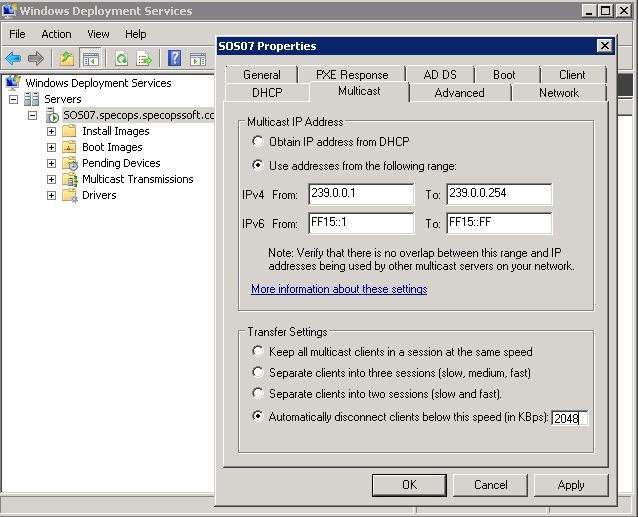Switch to the Network tab

[559, 93]
